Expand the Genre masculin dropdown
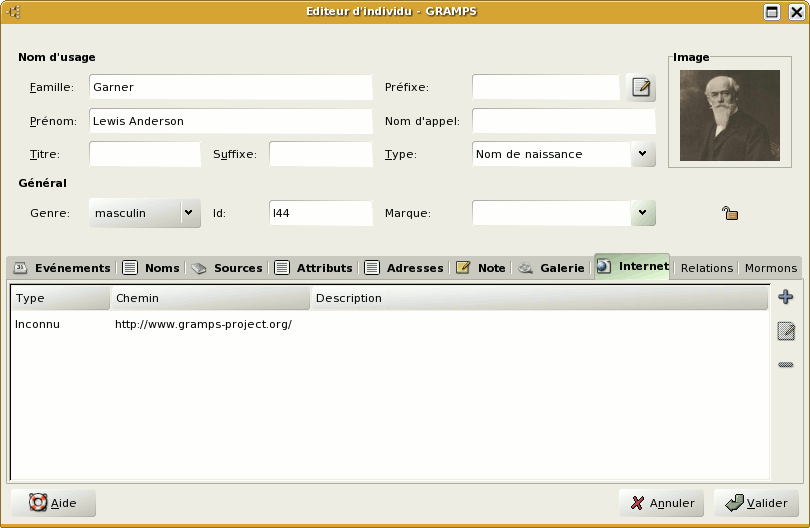The image size is (810, 528). coord(188,213)
